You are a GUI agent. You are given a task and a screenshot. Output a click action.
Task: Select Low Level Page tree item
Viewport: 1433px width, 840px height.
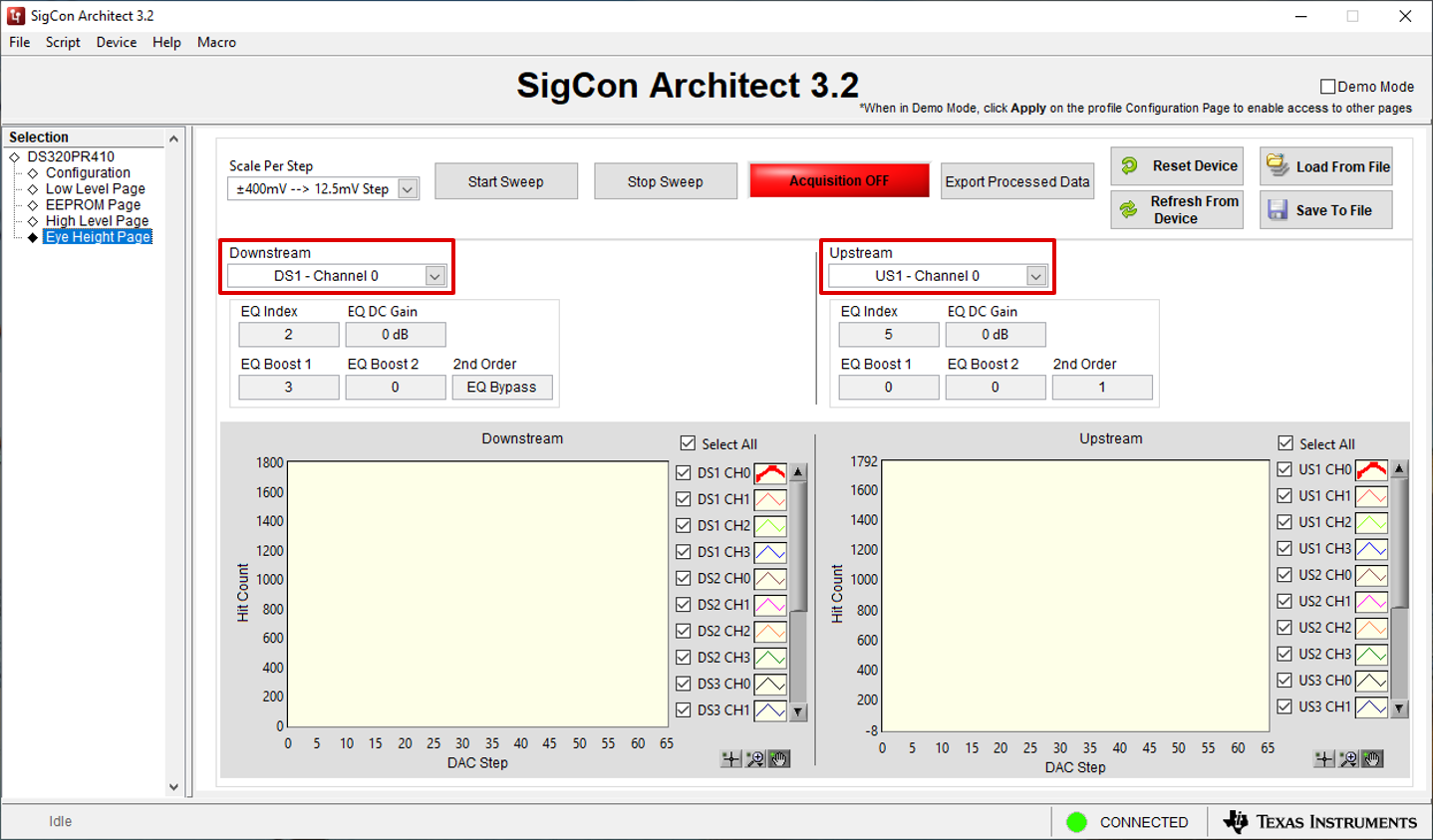point(96,188)
